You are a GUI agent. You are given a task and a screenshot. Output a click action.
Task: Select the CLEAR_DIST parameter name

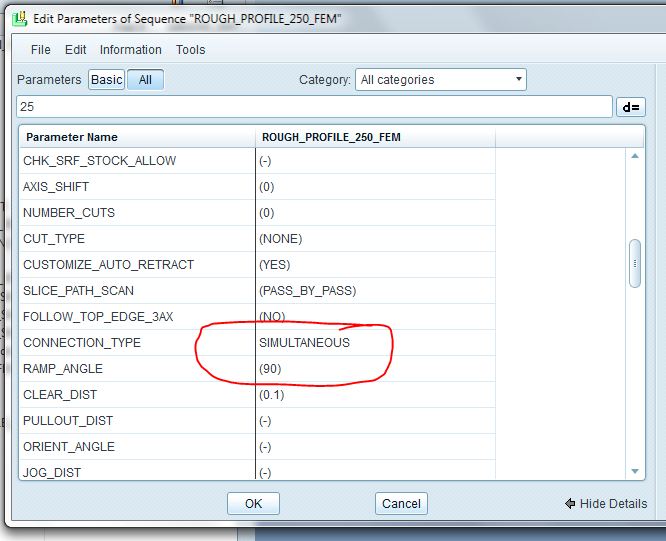[60, 395]
